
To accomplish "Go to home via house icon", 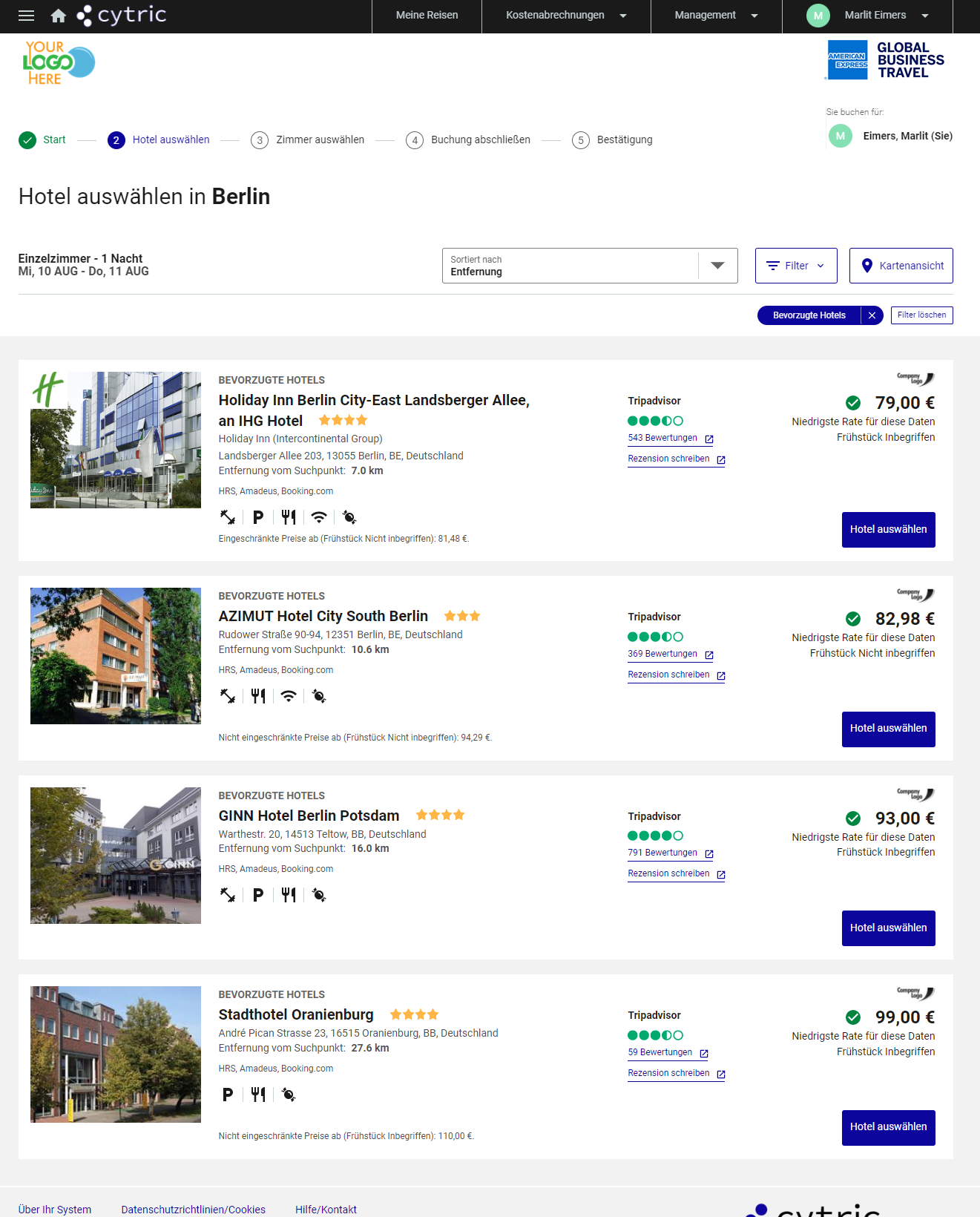I will coord(59,16).
